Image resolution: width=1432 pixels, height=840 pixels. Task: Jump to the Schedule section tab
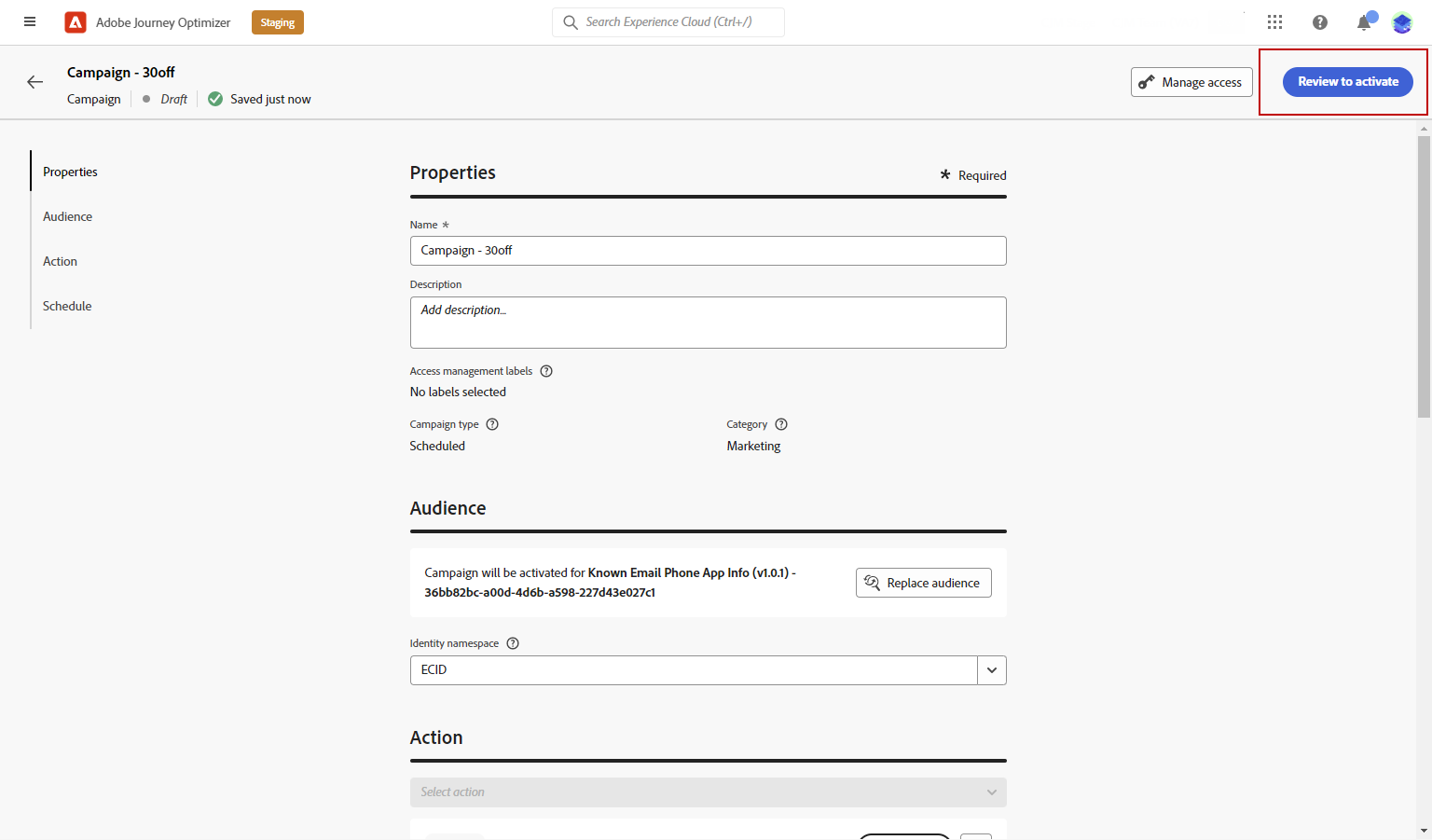(67, 306)
